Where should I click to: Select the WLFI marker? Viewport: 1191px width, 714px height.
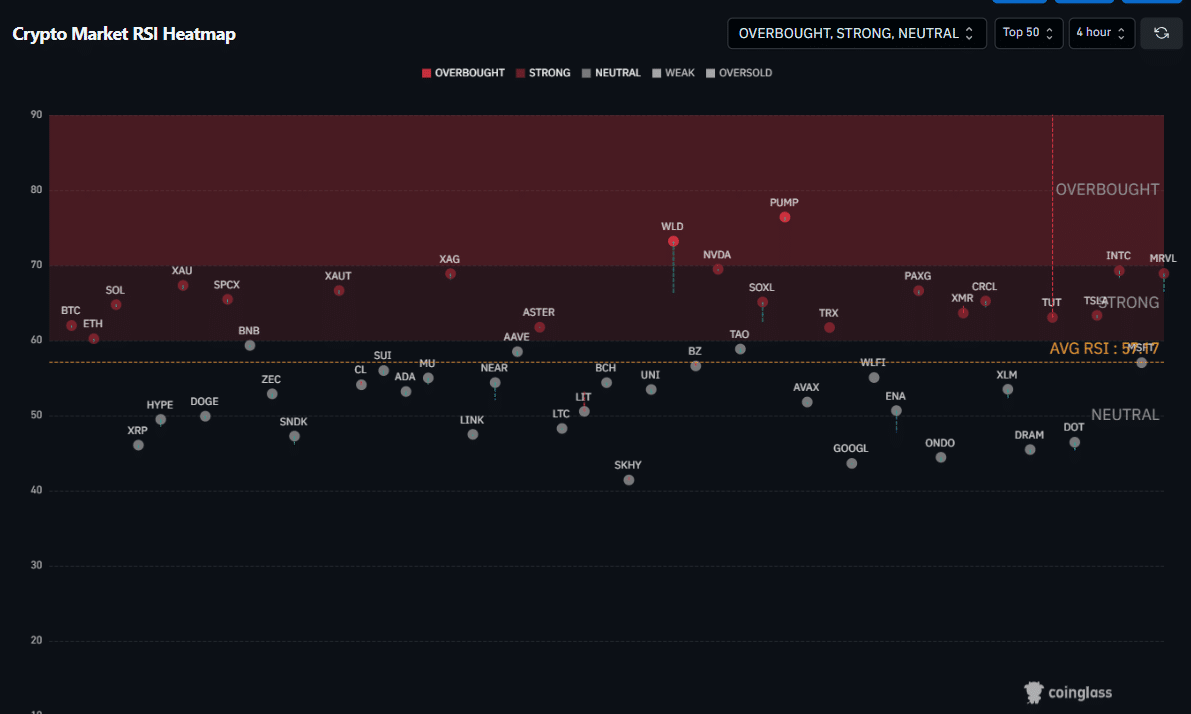tap(874, 378)
